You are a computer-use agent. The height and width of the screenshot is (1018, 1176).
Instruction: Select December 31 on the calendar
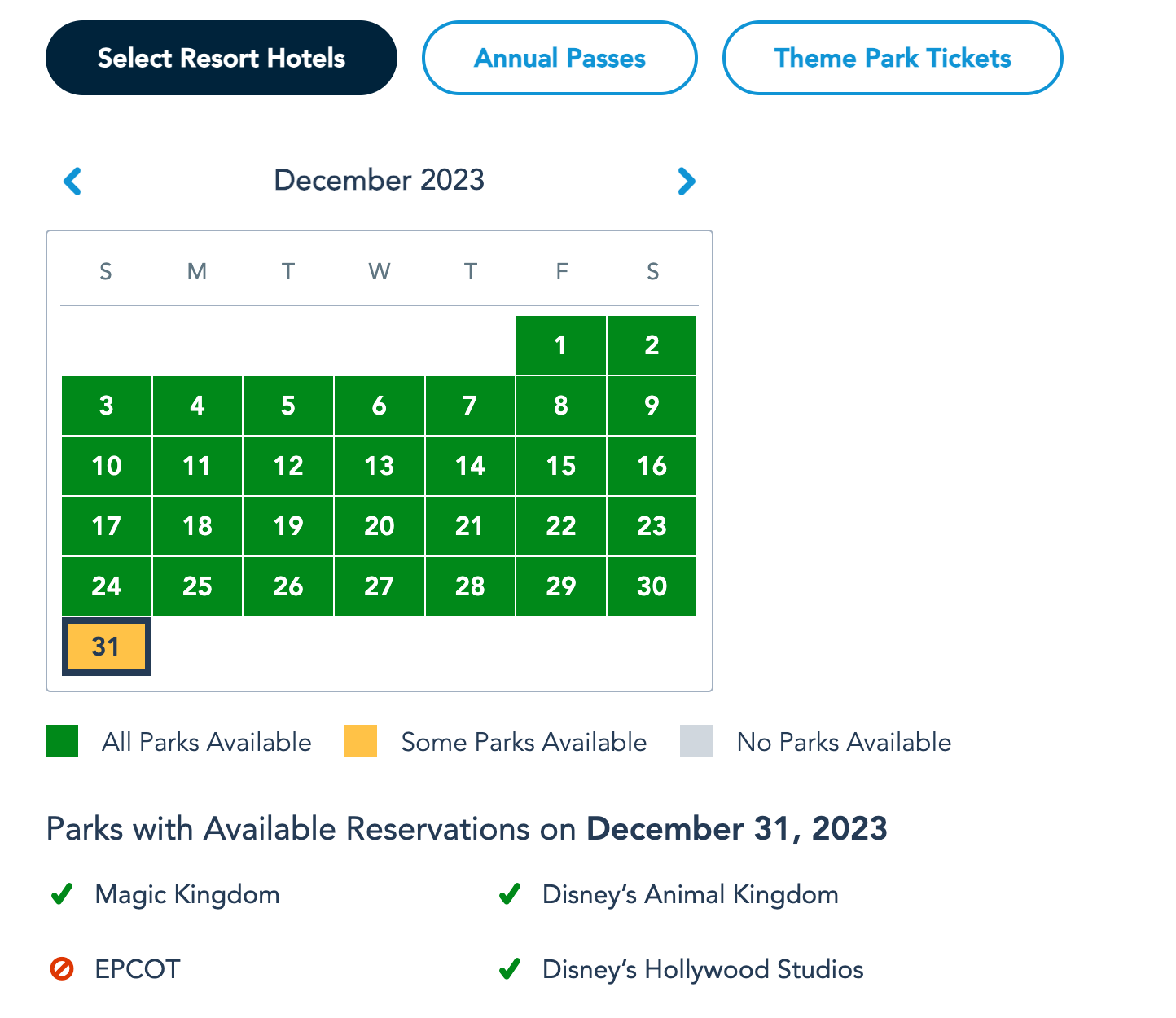107,647
